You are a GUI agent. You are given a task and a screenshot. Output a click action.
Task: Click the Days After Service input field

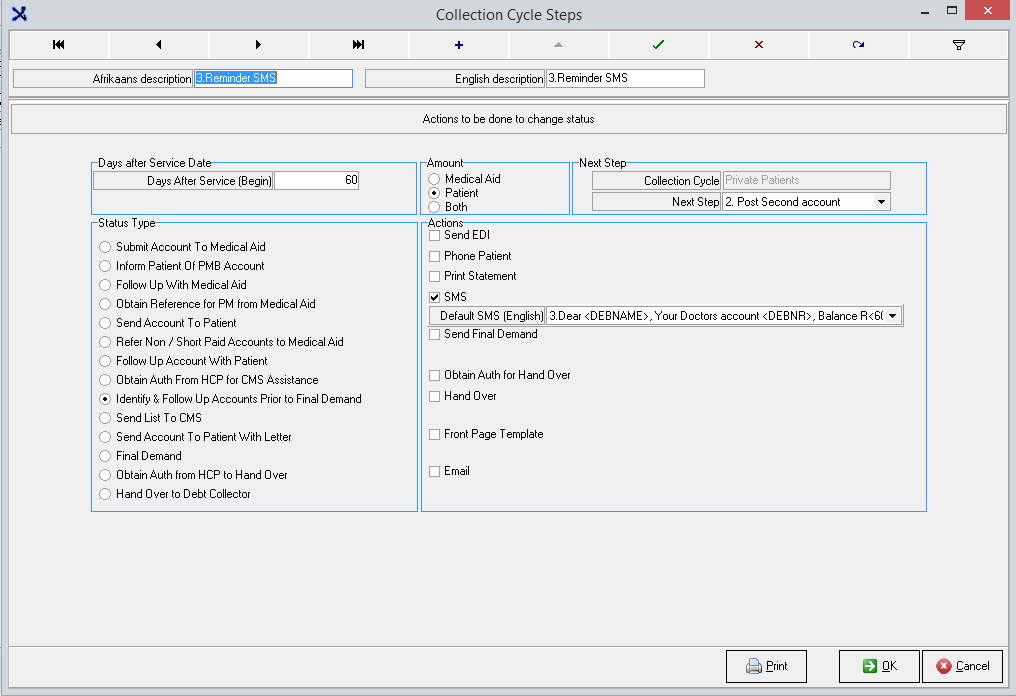(x=316, y=181)
